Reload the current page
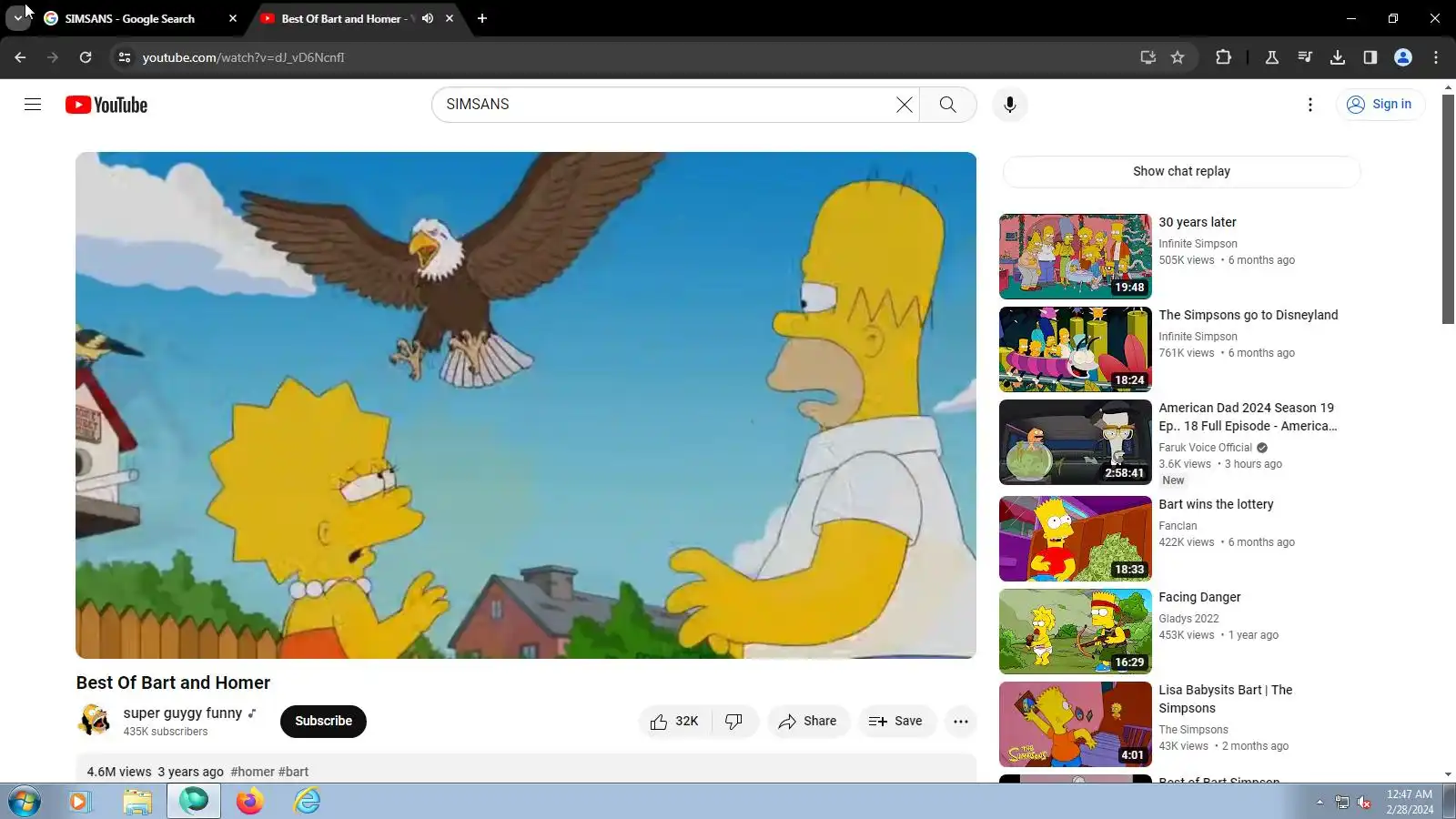 tap(86, 57)
